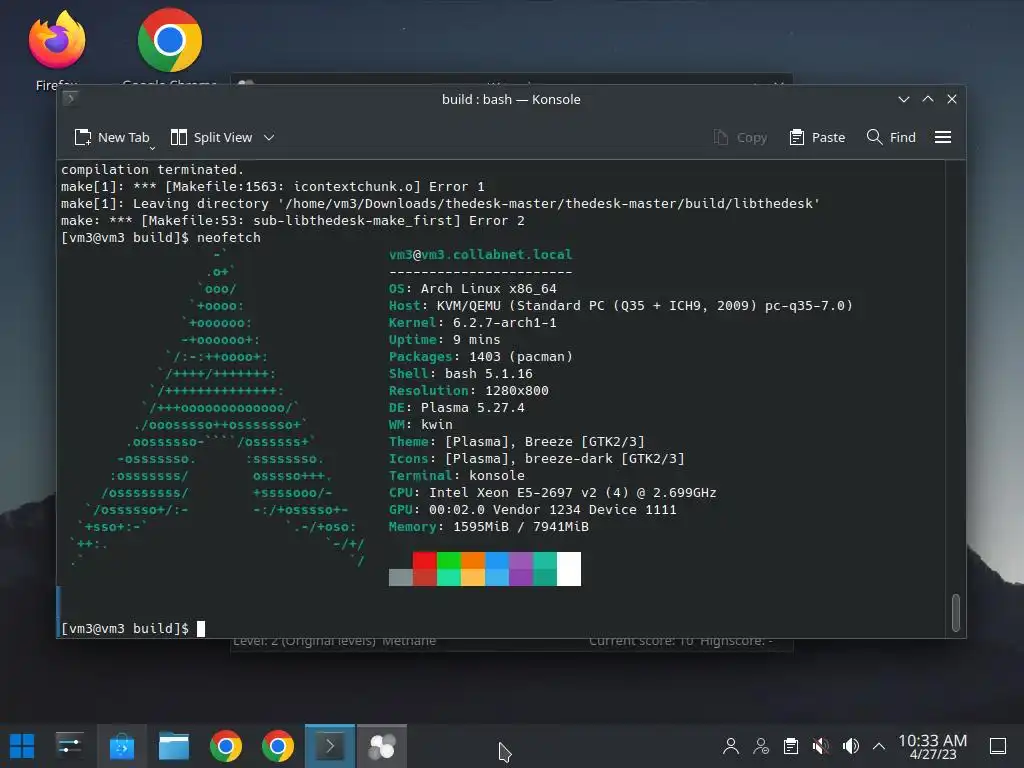This screenshot has width=1024, height=768.
Task: Click the second Chrome icon in taskbar
Action: tap(278, 746)
